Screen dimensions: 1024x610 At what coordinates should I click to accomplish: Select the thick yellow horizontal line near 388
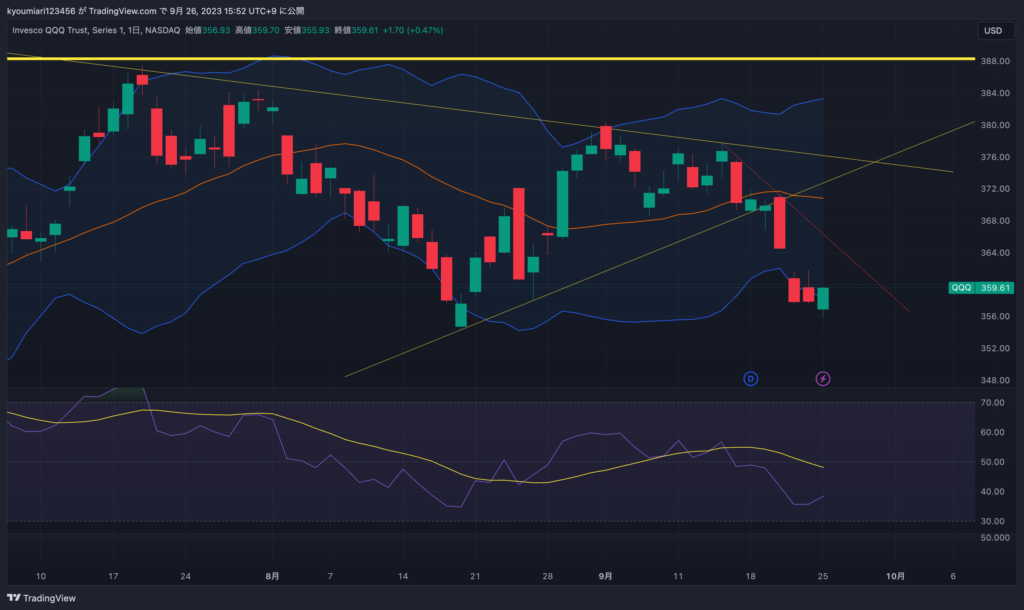pyautogui.click(x=490, y=59)
